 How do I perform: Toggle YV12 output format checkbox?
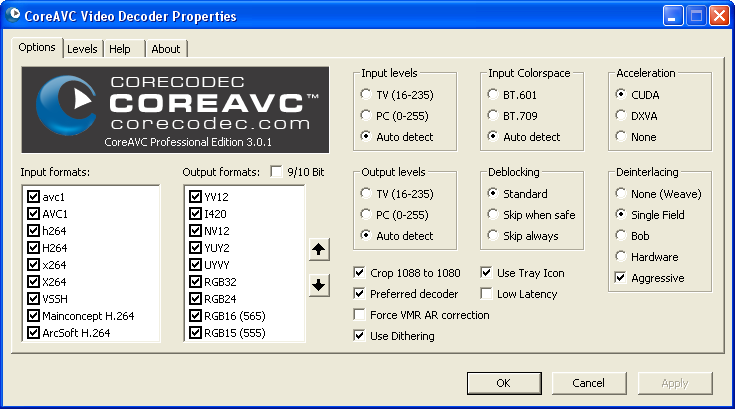coord(195,197)
